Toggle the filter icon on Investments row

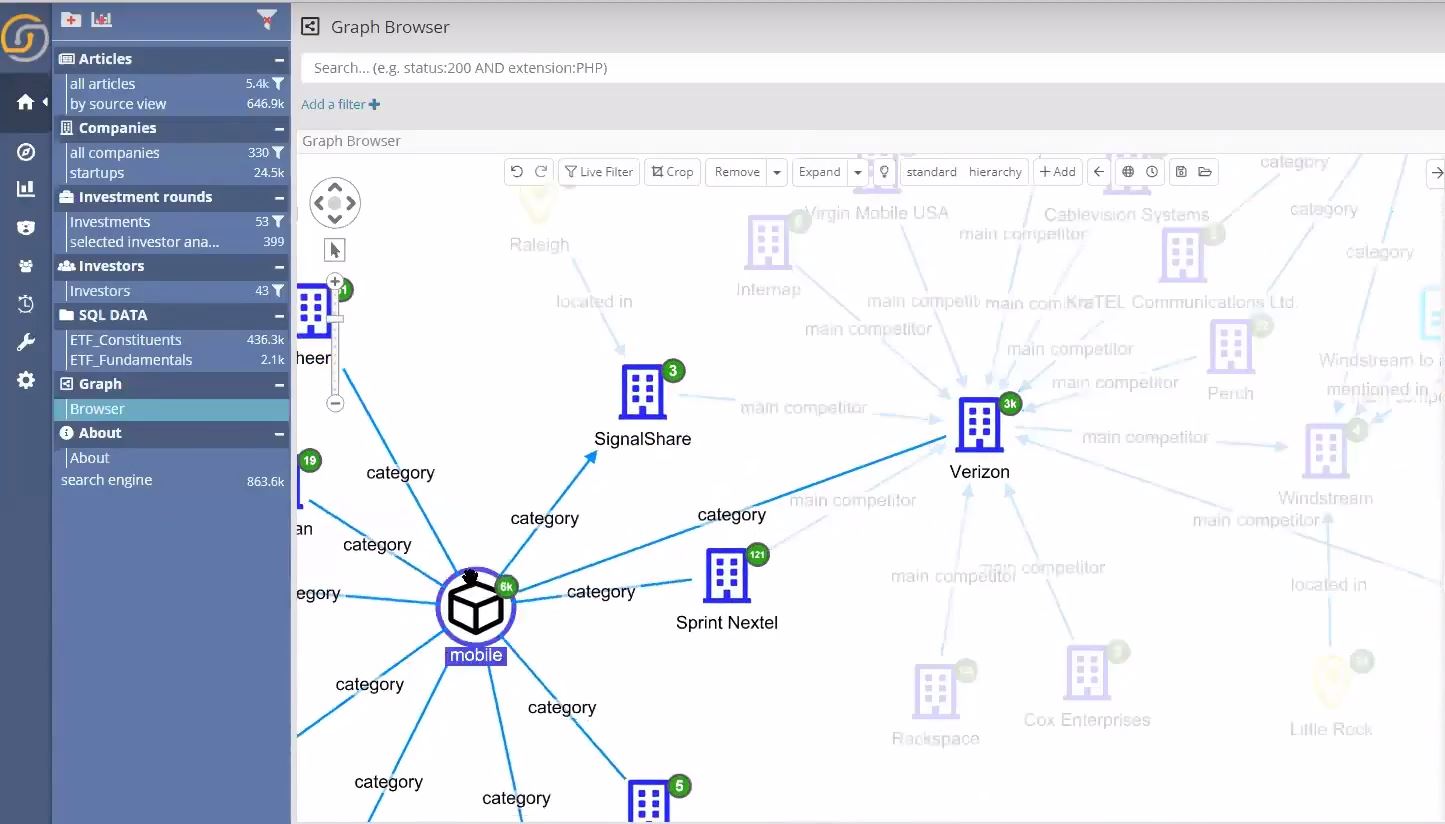(x=278, y=222)
